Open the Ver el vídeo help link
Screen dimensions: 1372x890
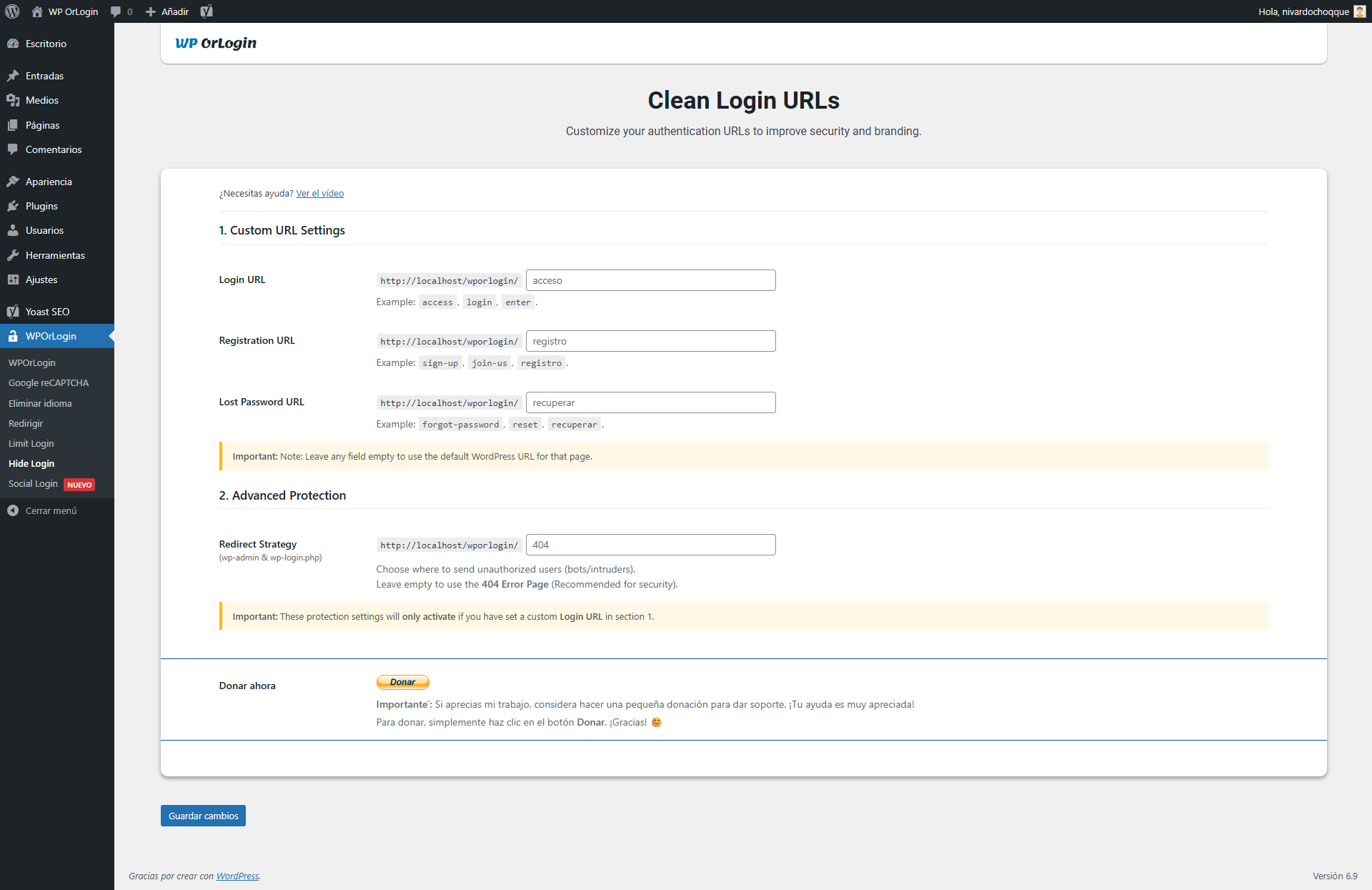coord(319,193)
